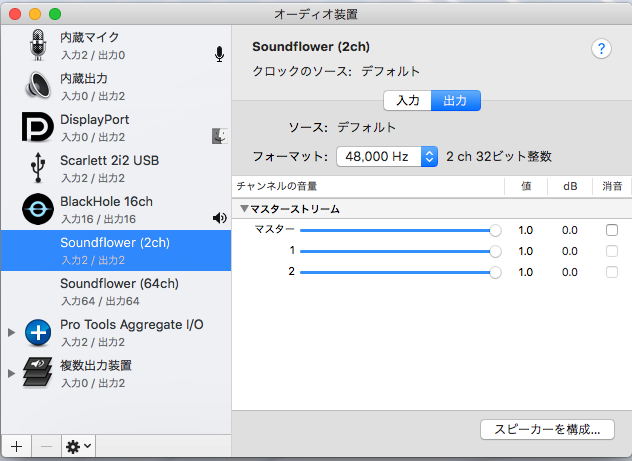The height and width of the screenshot is (461, 632).
Task: Click the multi-output device stacked icon
Action: click(x=37, y=372)
